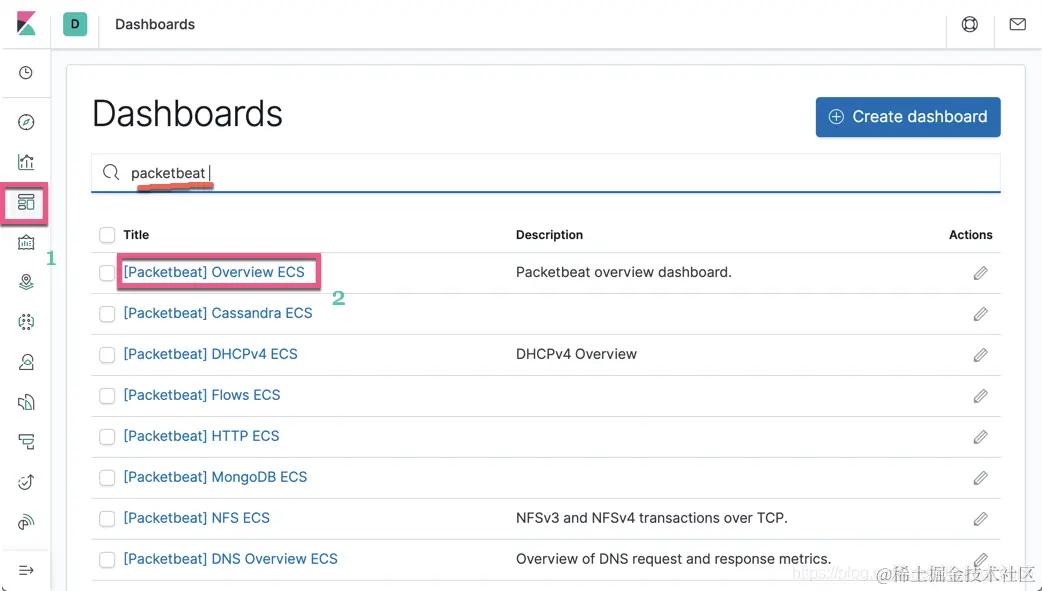Open [Packetbeat] Flows ECS dashboard link
Screen dimensions: 1042x591
point(202,395)
